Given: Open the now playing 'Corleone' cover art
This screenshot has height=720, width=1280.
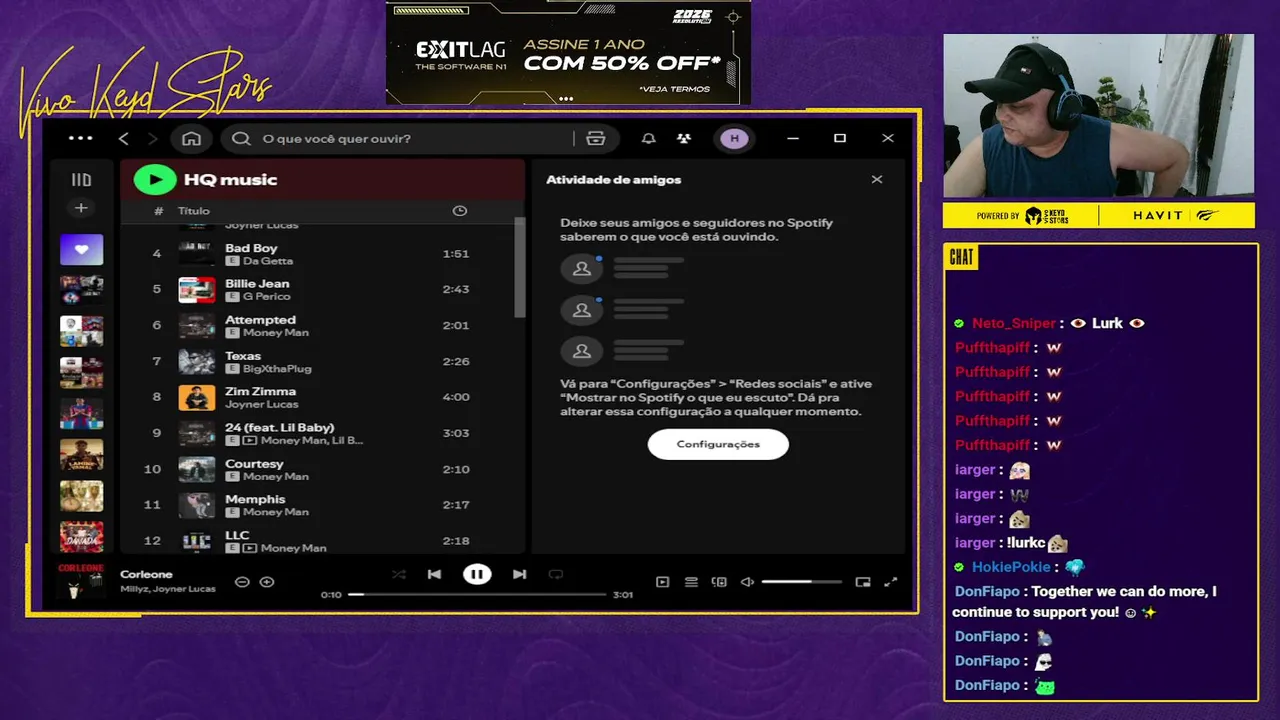Looking at the screenshot, I should 82,581.
